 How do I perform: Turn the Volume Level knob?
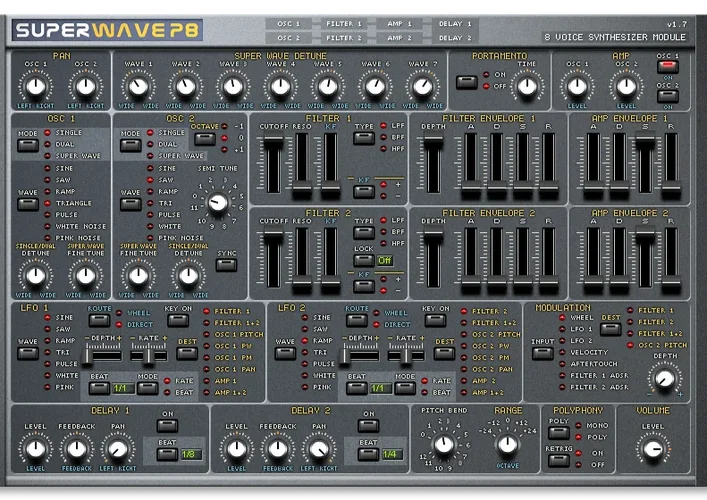653,449
